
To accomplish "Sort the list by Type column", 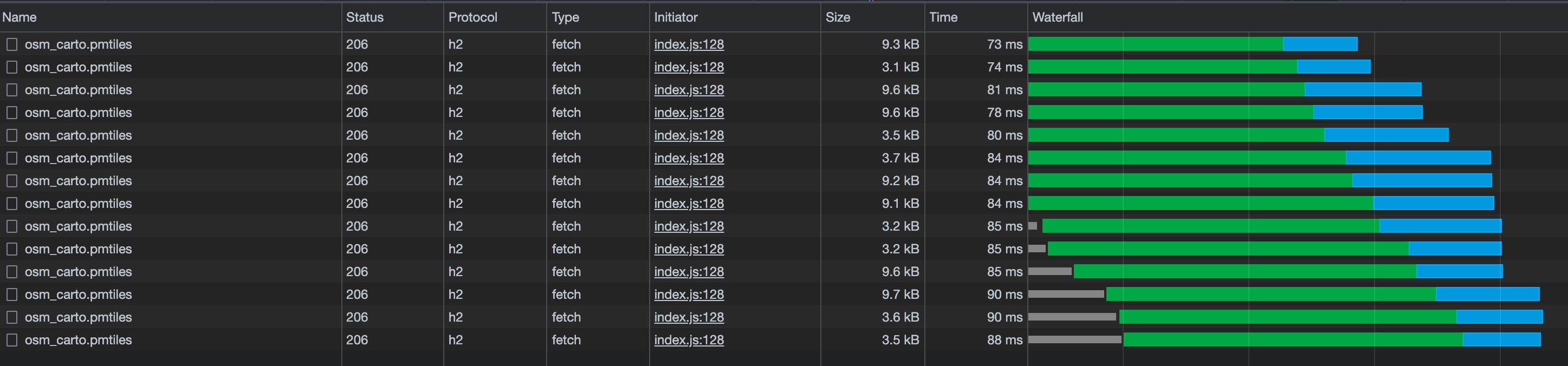I will [565, 17].
